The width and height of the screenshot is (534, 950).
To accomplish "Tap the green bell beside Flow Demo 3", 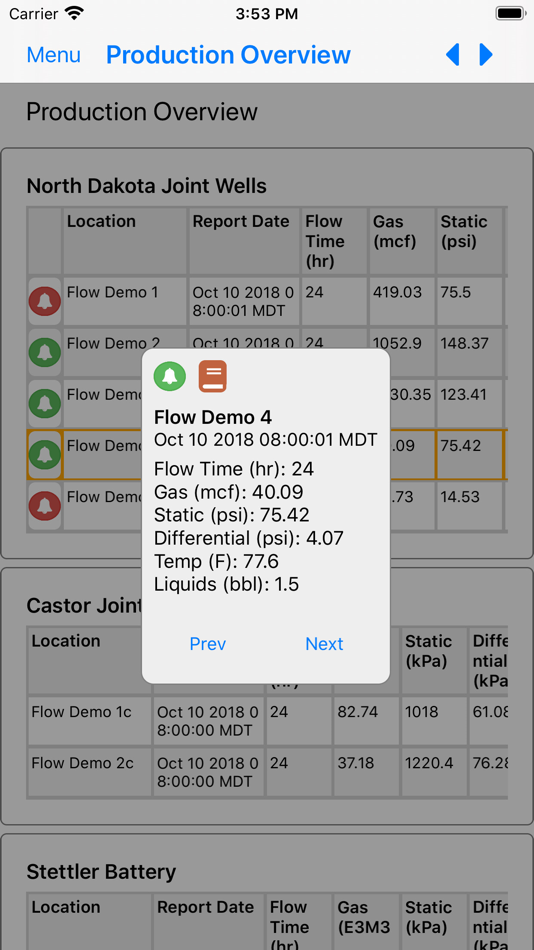I will 44,404.
